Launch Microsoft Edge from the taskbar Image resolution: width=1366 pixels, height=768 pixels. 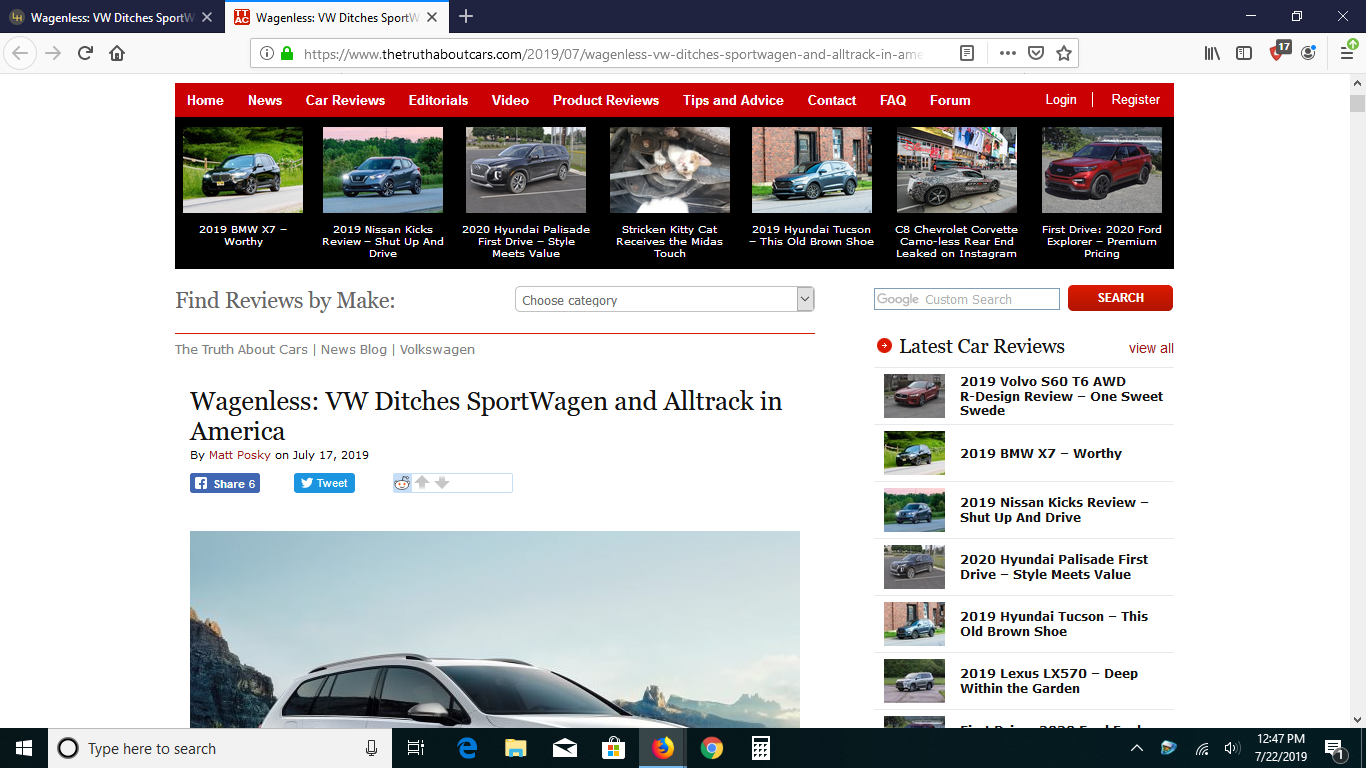tap(467, 748)
